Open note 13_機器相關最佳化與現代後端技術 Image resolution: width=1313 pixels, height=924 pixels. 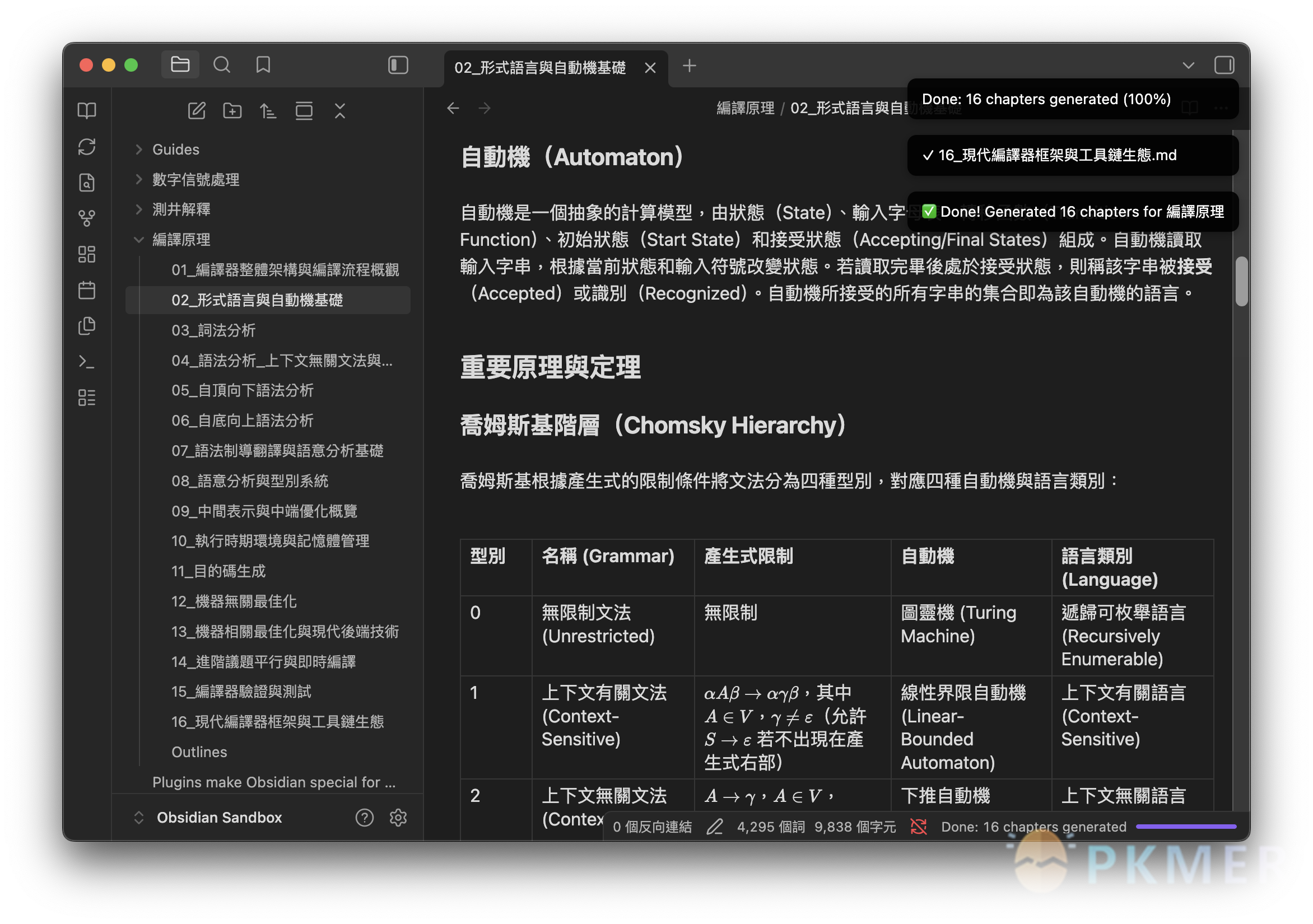(285, 632)
